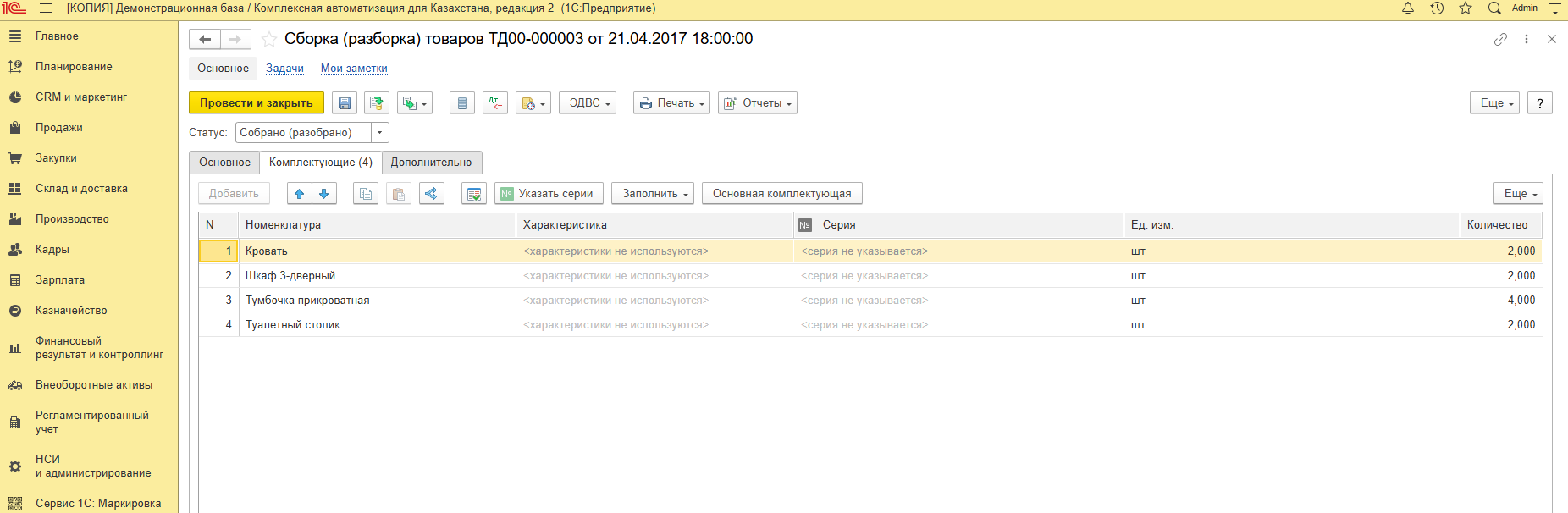Expand the Заполнить dropdown
Screen dimensions: 1568x513
point(653,194)
